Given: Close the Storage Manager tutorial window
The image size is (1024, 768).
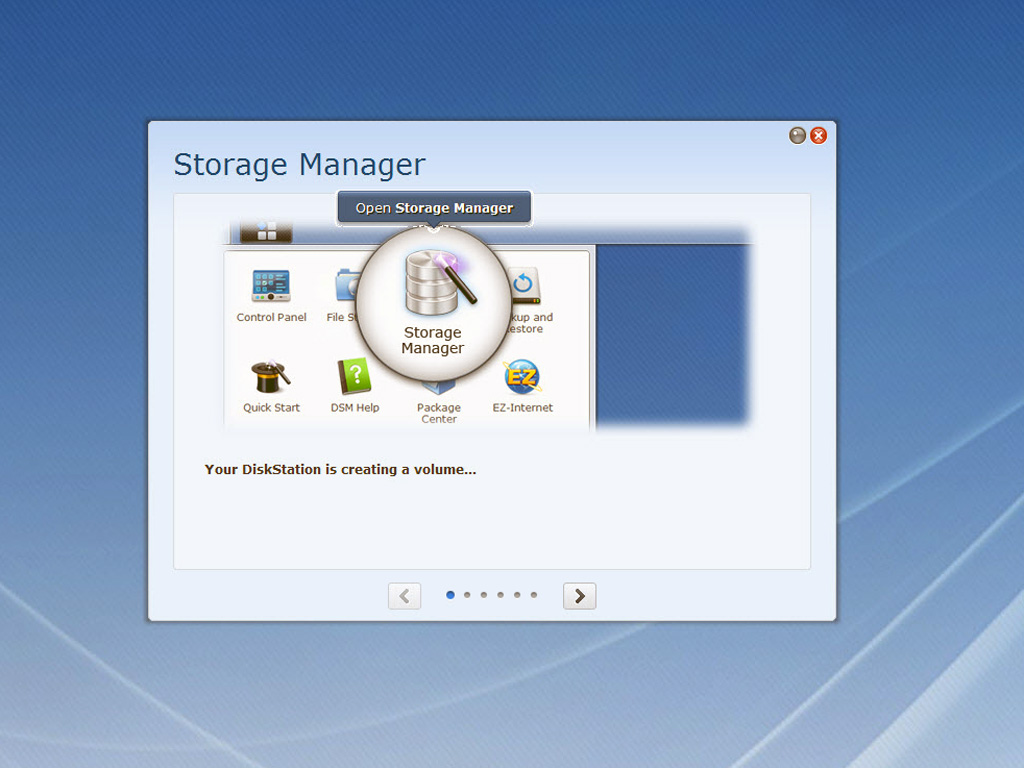Looking at the screenshot, I should [x=818, y=135].
